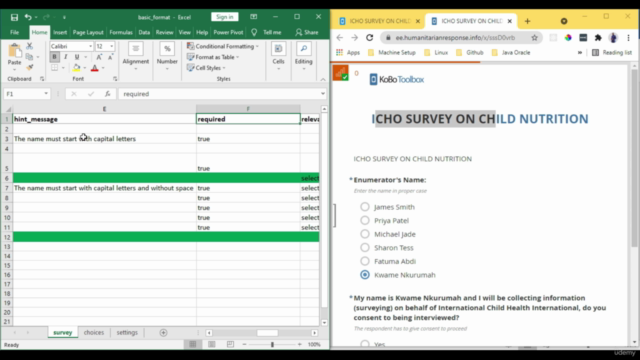Viewport: 640px width, 360px height.
Task: Open the Number format group
Action: [x=167, y=56]
